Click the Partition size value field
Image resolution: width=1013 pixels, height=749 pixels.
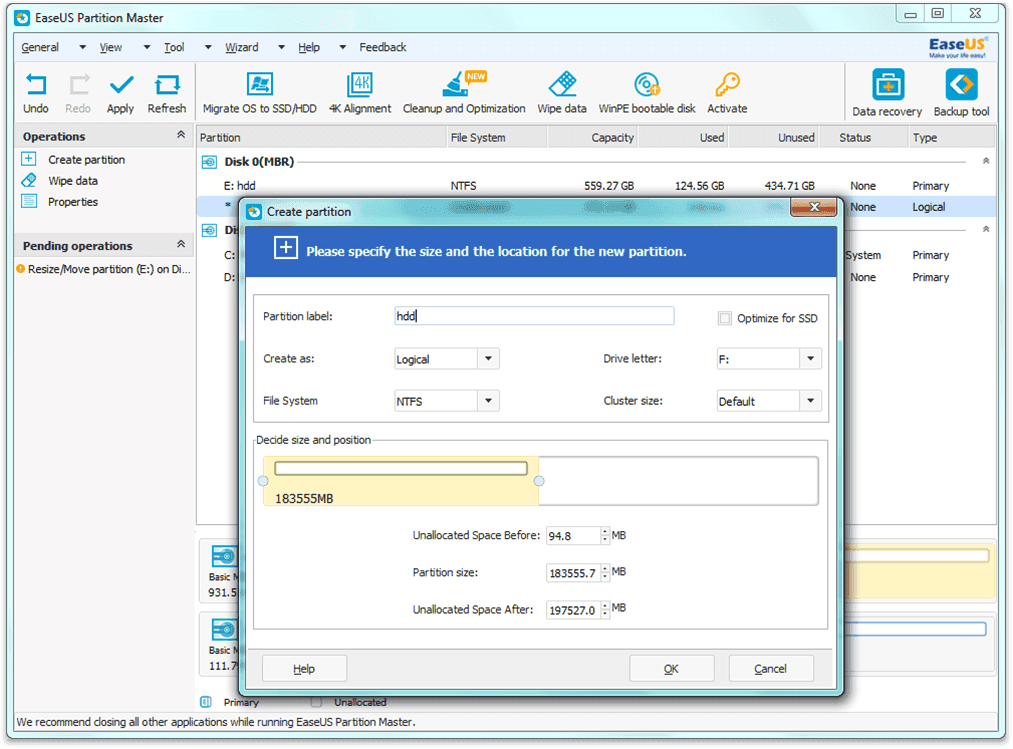pos(573,573)
